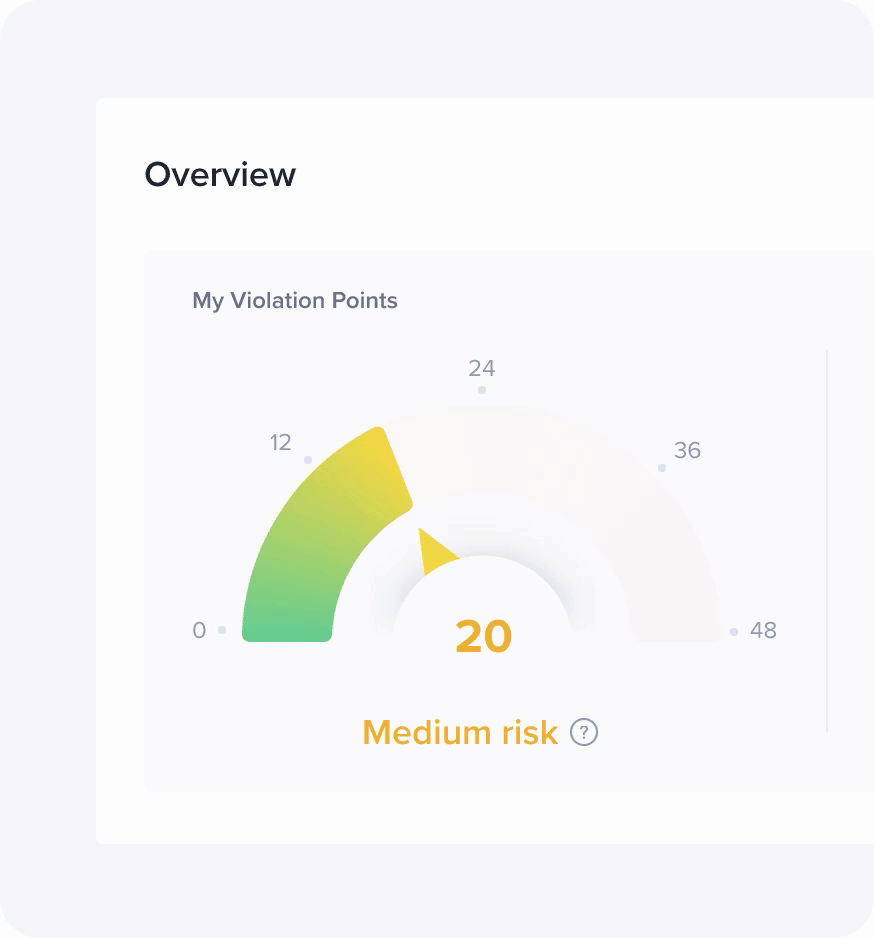This screenshot has height=938, width=874.
Task: Click the 24 scale label
Action: click(x=482, y=368)
